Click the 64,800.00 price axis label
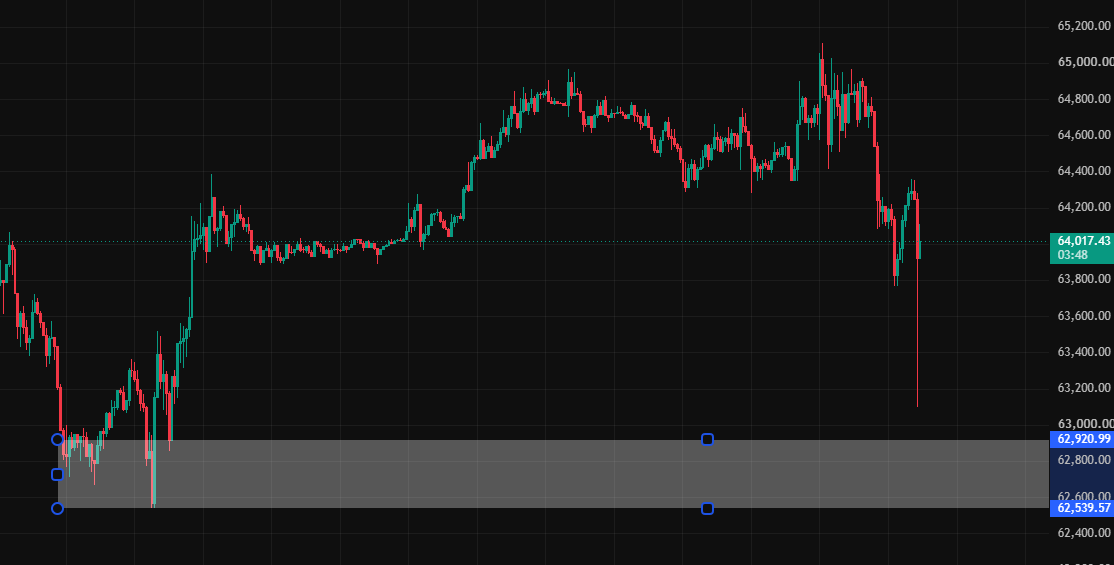Viewport: 1114px width, 565px height. [x=1083, y=99]
